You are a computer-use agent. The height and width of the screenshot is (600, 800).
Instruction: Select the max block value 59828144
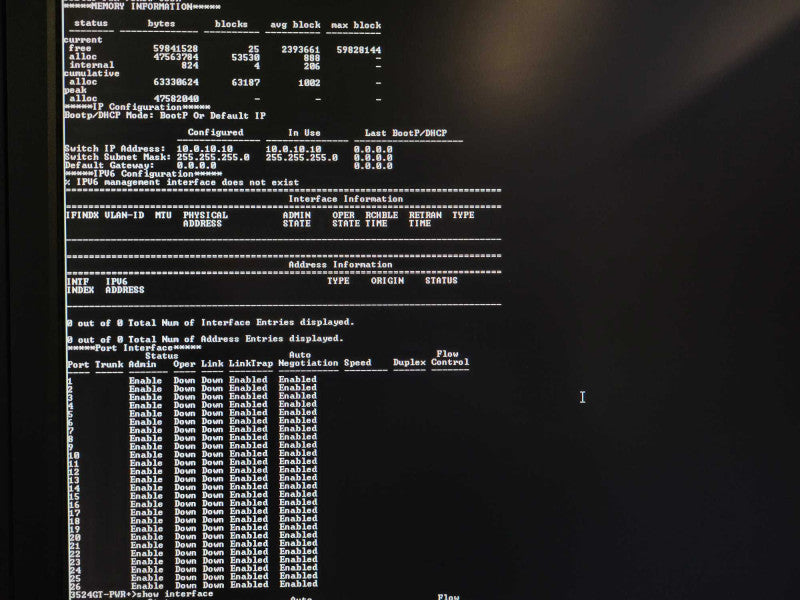click(359, 50)
